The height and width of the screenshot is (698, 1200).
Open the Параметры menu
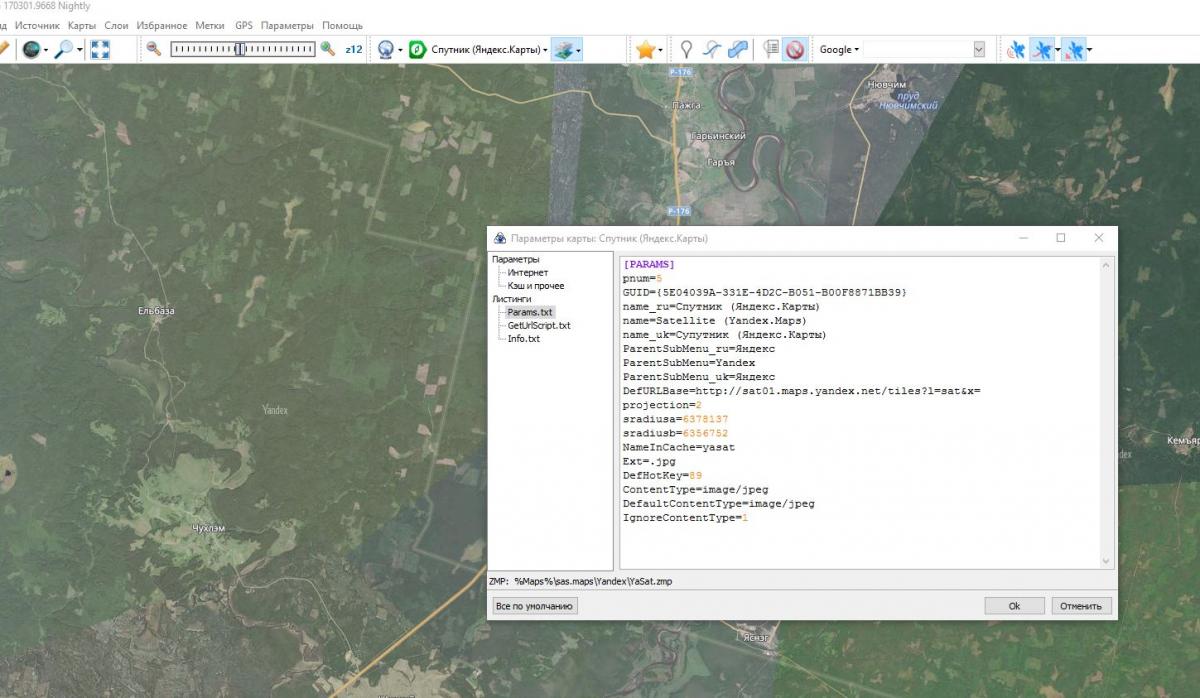tap(287, 25)
